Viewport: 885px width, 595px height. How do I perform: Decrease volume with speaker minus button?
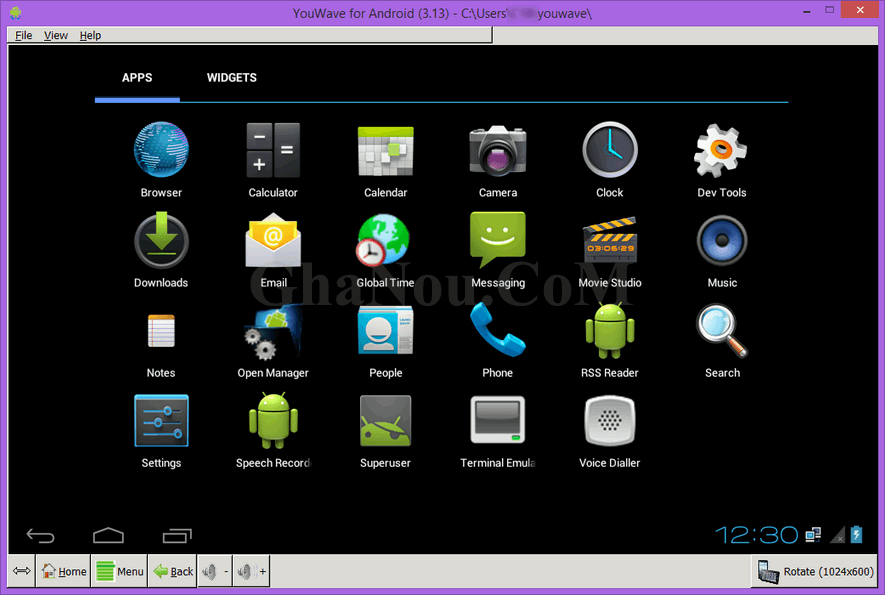click(215, 571)
